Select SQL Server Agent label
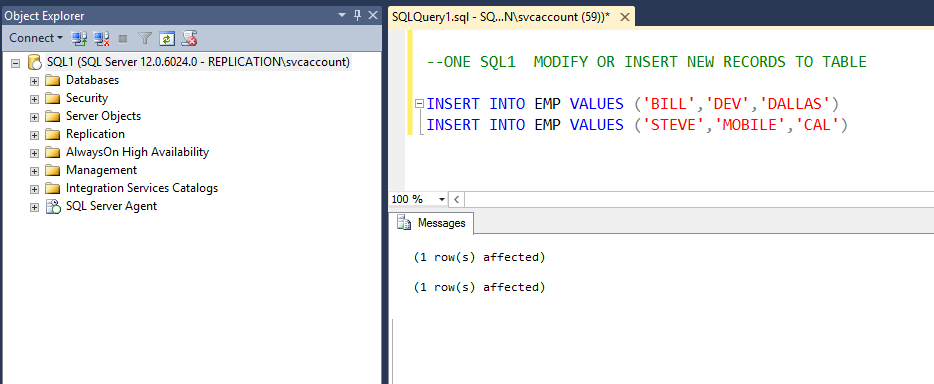 [x=111, y=206]
